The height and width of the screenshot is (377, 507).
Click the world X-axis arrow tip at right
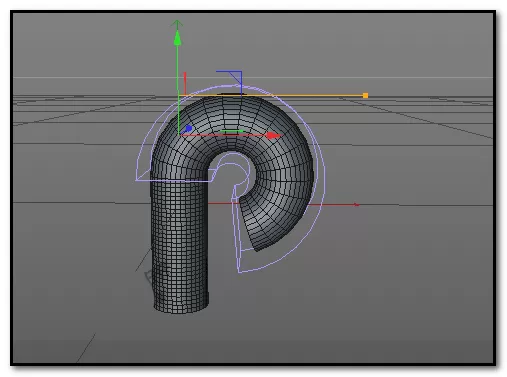pos(356,205)
